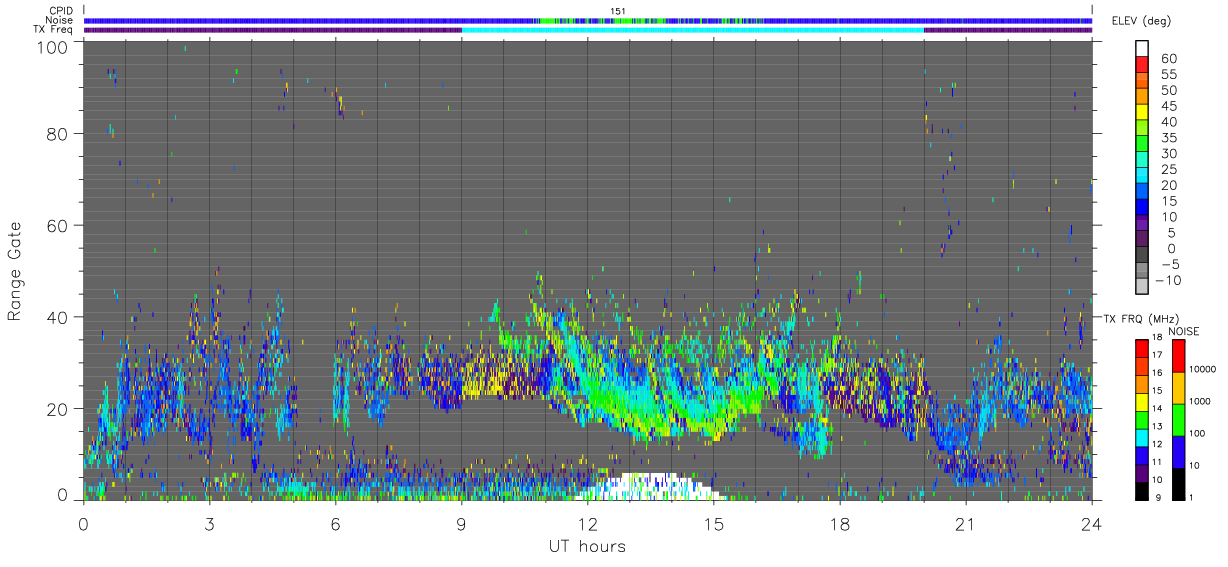Click the 20 tick on Range Gate axis

(58, 409)
